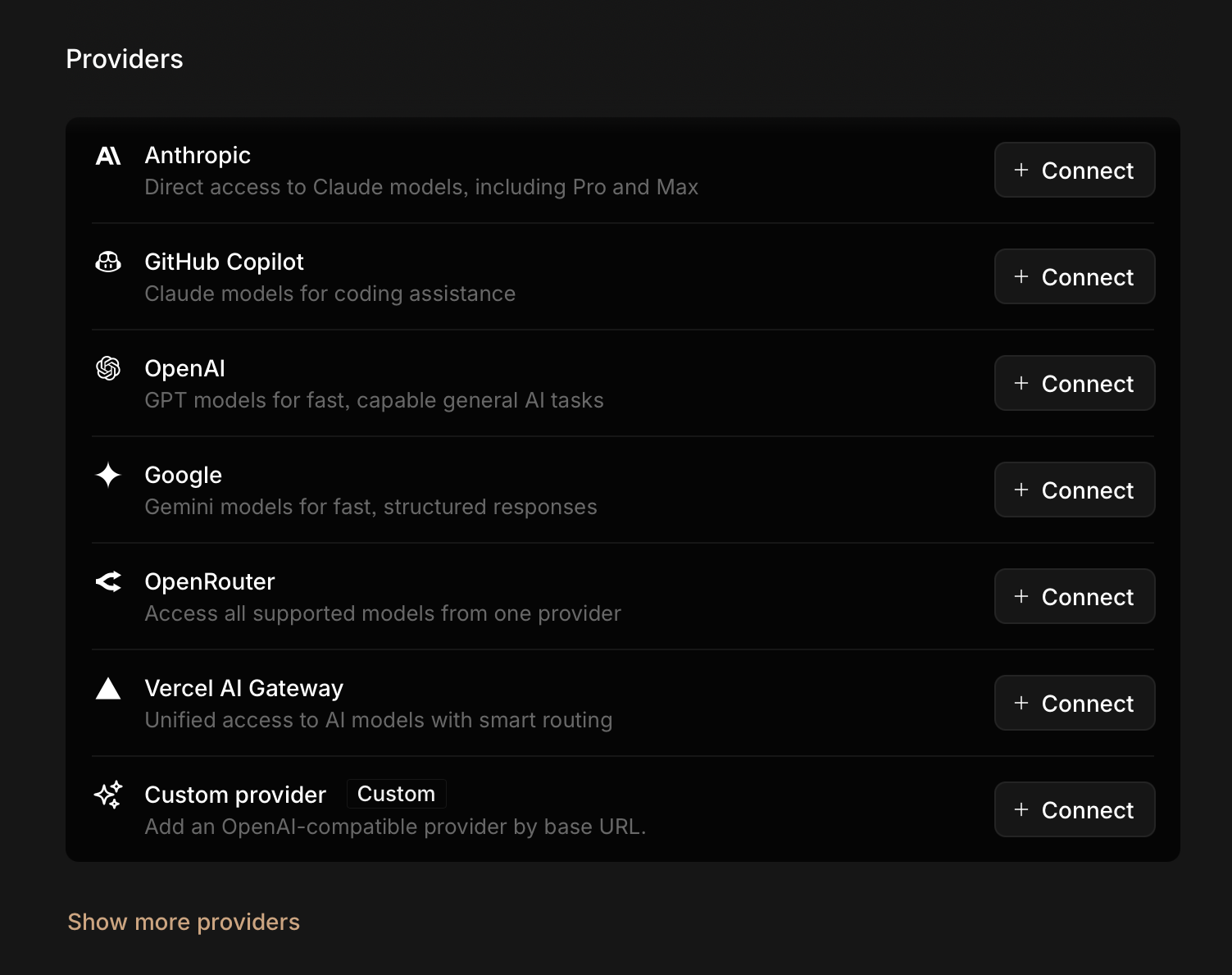Screen dimensions: 1232x975
Task: Select the OpenAI provider name
Action: point(184,369)
